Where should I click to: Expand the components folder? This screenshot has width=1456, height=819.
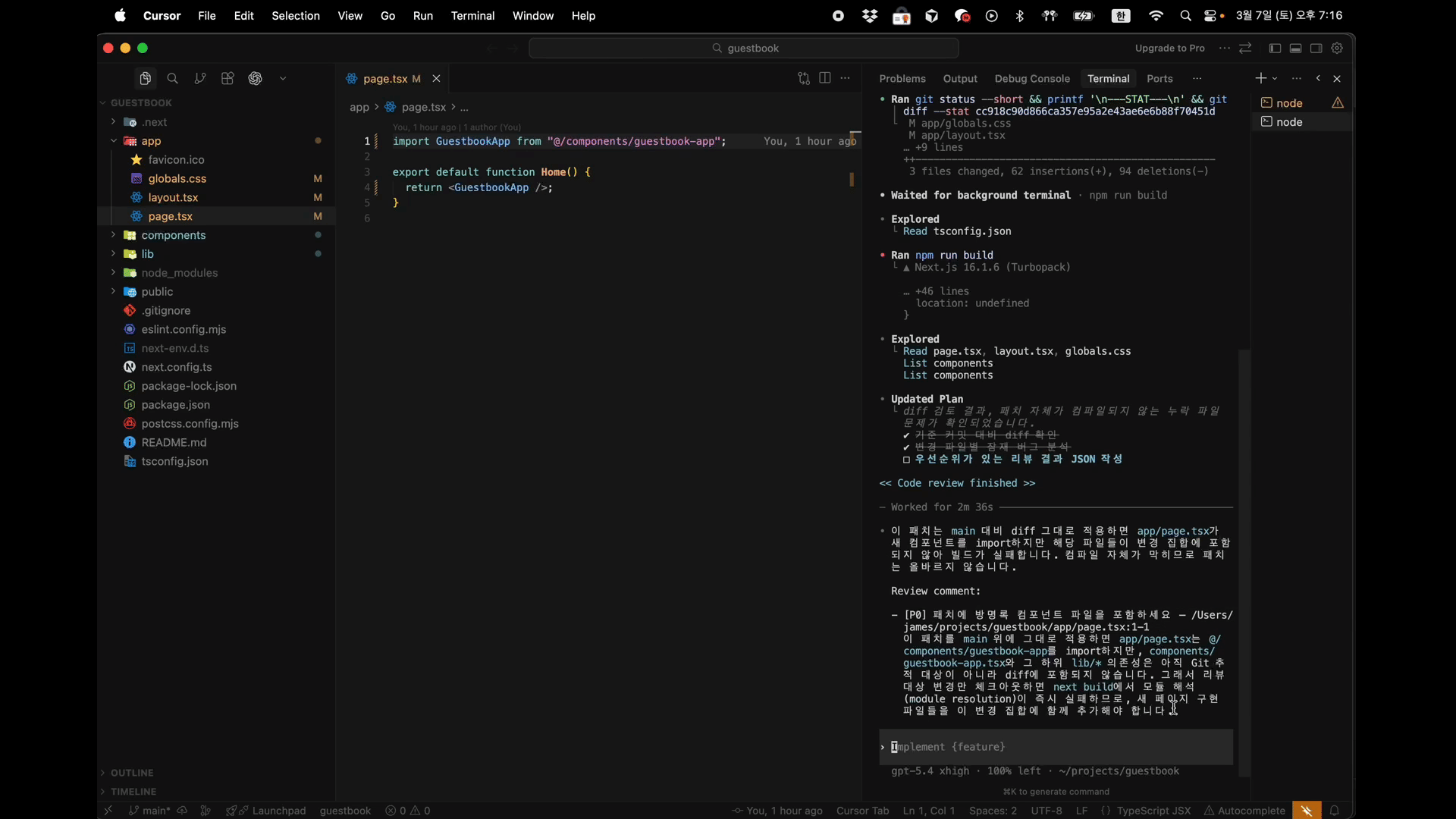coord(174,235)
